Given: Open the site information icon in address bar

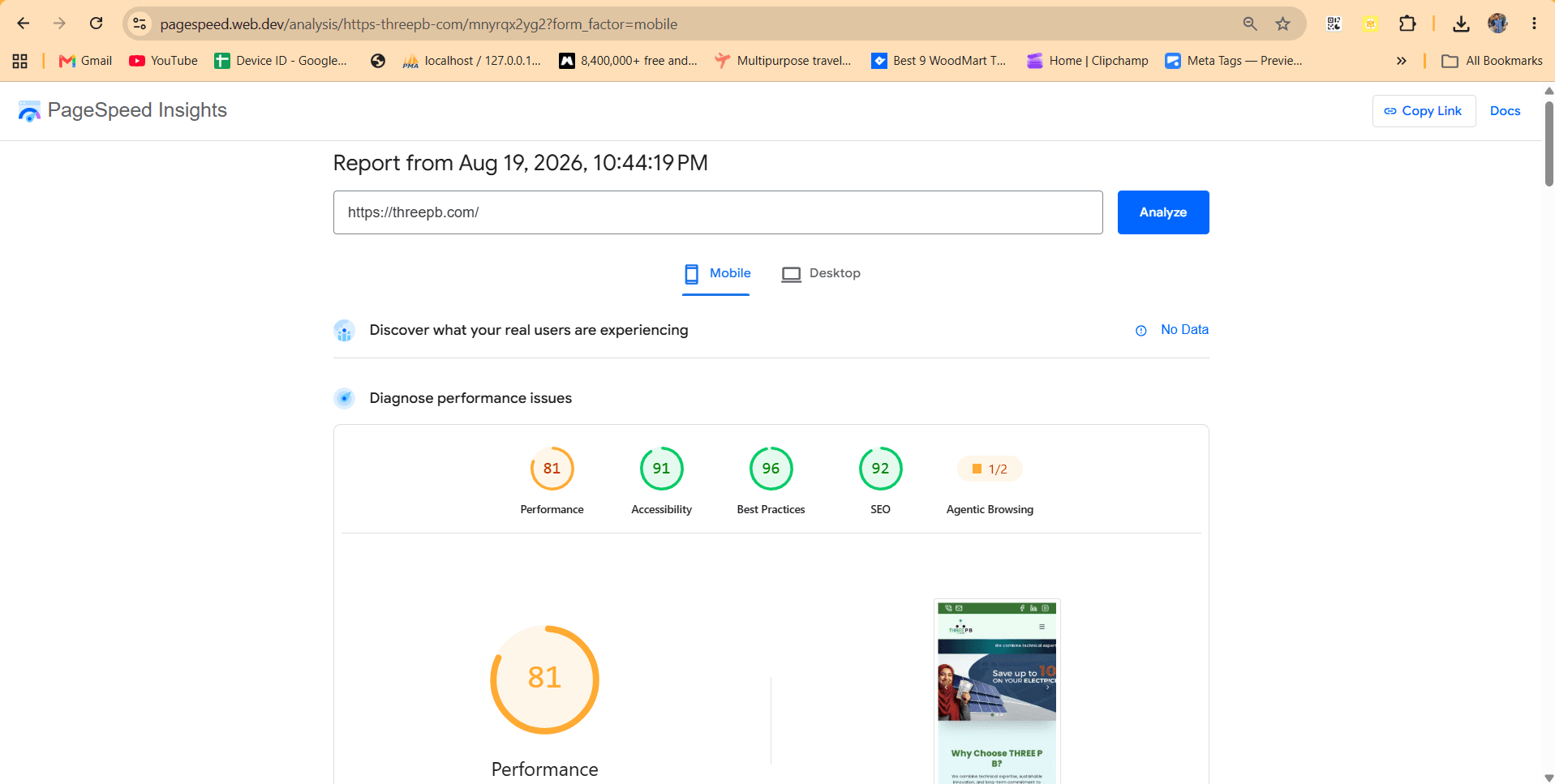Looking at the screenshot, I should click(140, 24).
